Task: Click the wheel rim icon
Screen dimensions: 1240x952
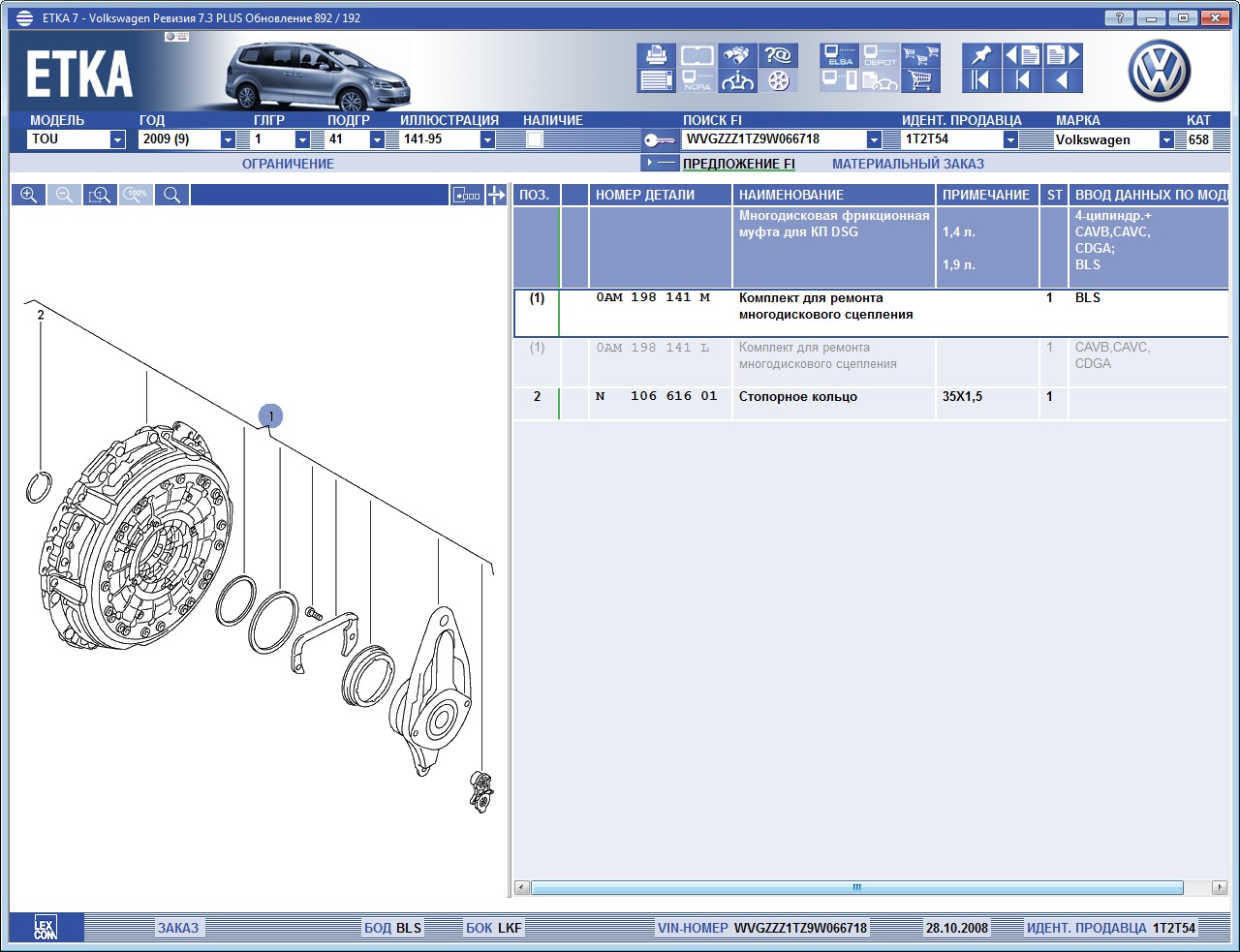Action: click(778, 80)
